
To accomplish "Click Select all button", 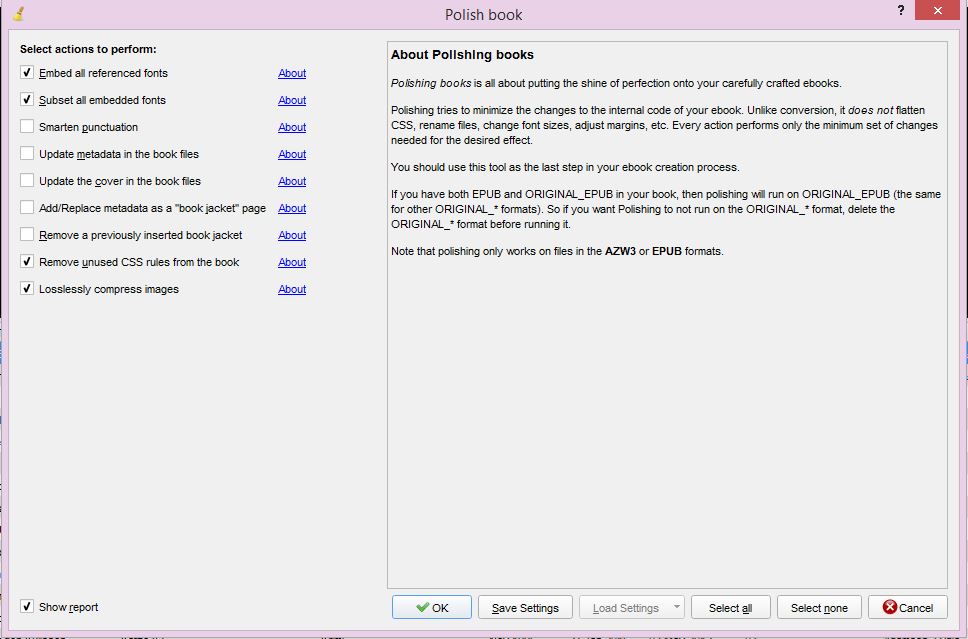I will 730,608.
